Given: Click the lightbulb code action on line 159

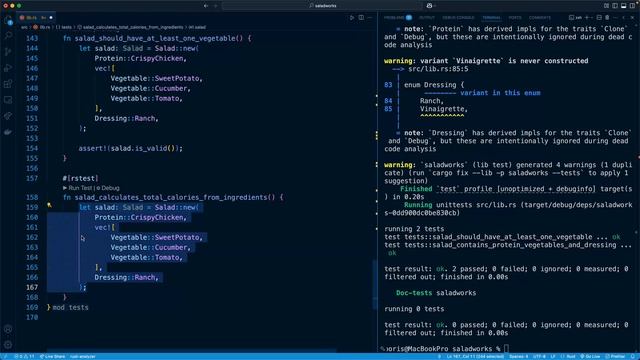Looking at the screenshot, I should point(49,205).
